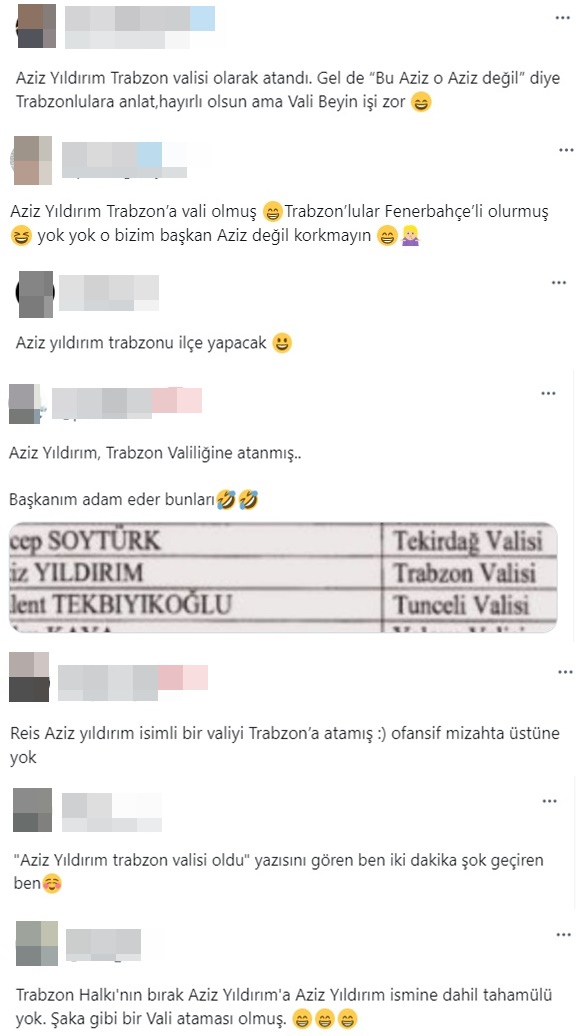
Task: Open more menu on the 'şok geçiren' tweet
Action: pyautogui.click(x=550, y=801)
